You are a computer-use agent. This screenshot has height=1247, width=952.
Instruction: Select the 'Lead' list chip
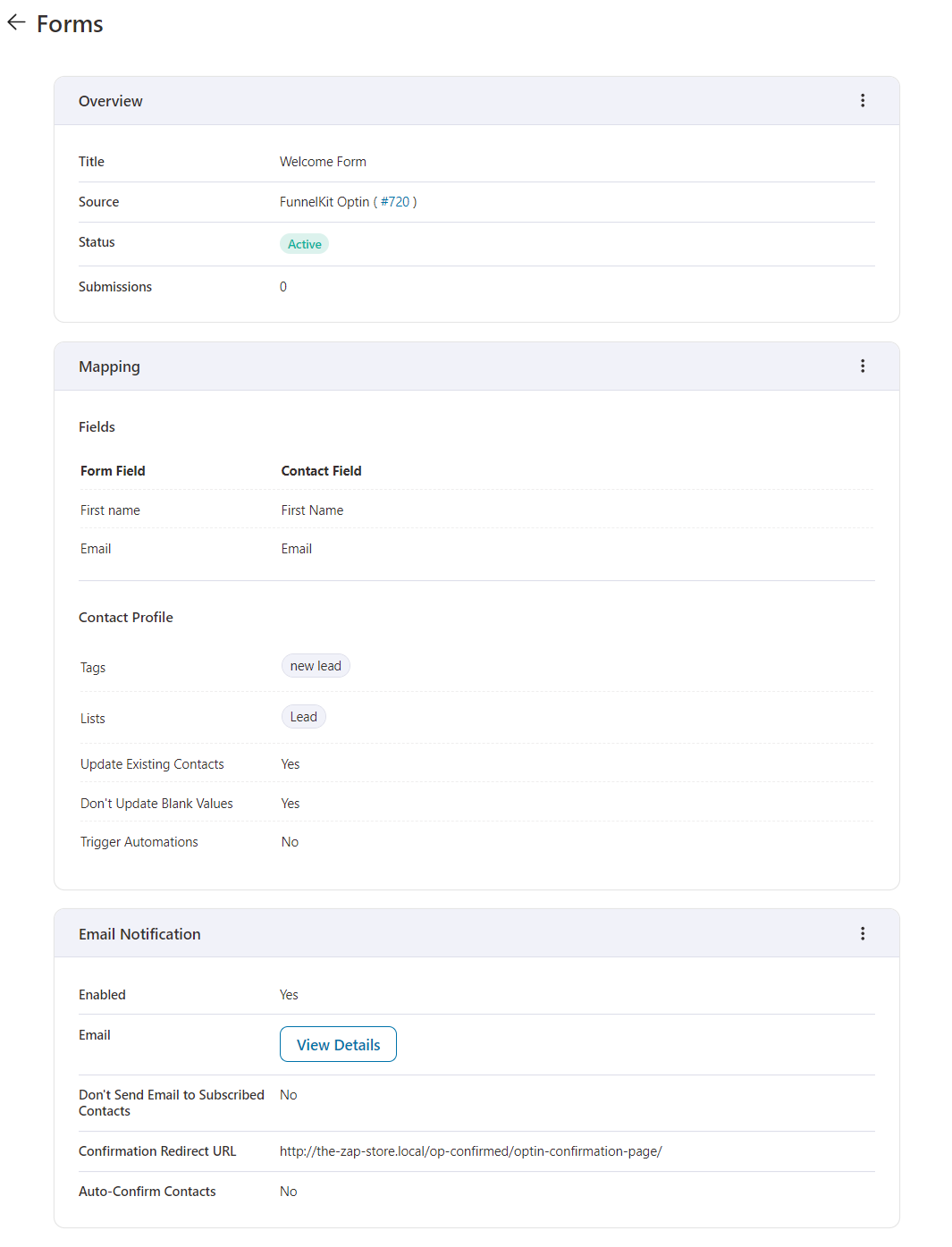[x=303, y=716]
